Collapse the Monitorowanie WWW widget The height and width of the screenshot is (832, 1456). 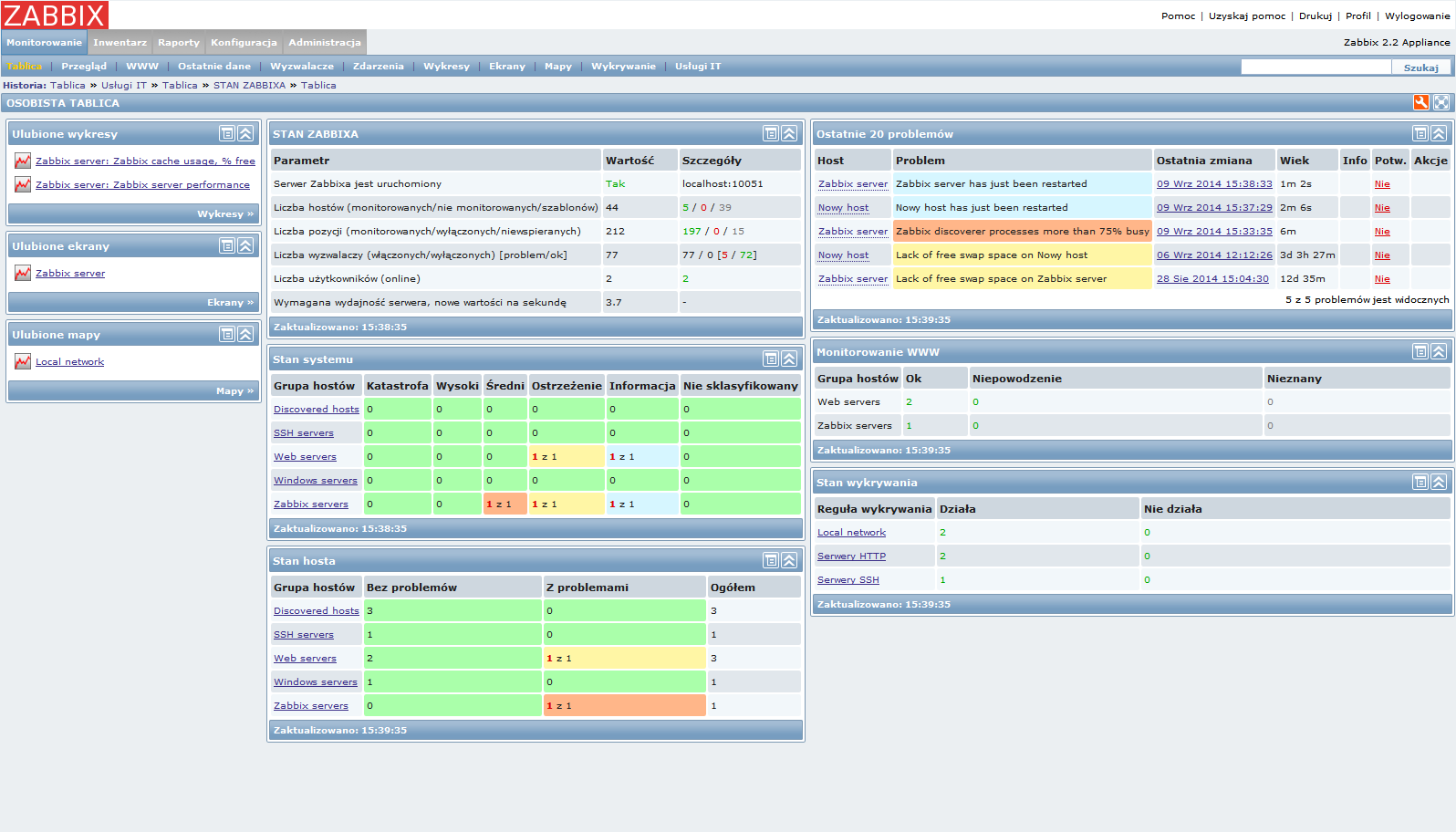(1439, 351)
